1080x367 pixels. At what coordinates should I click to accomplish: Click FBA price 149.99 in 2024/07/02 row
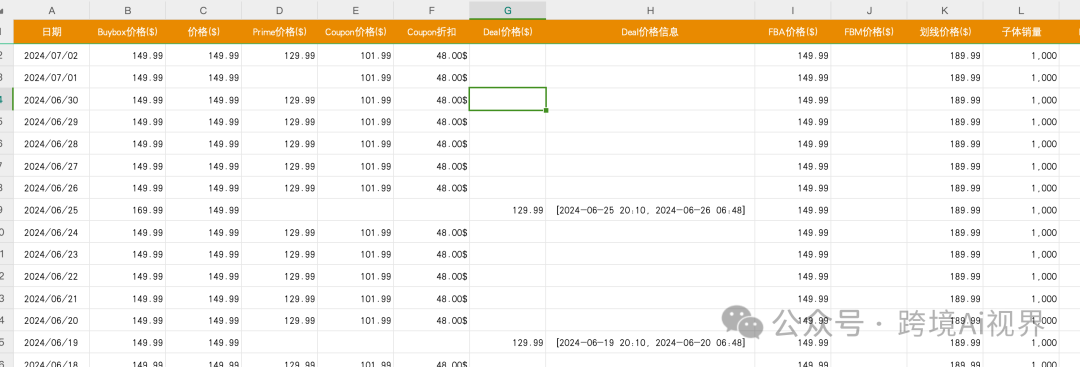(793, 56)
